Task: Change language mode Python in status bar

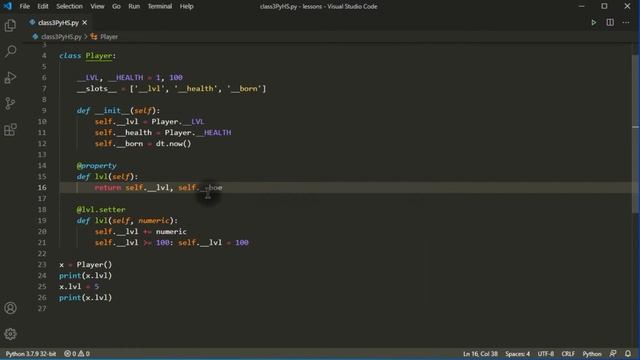Action: point(592,353)
